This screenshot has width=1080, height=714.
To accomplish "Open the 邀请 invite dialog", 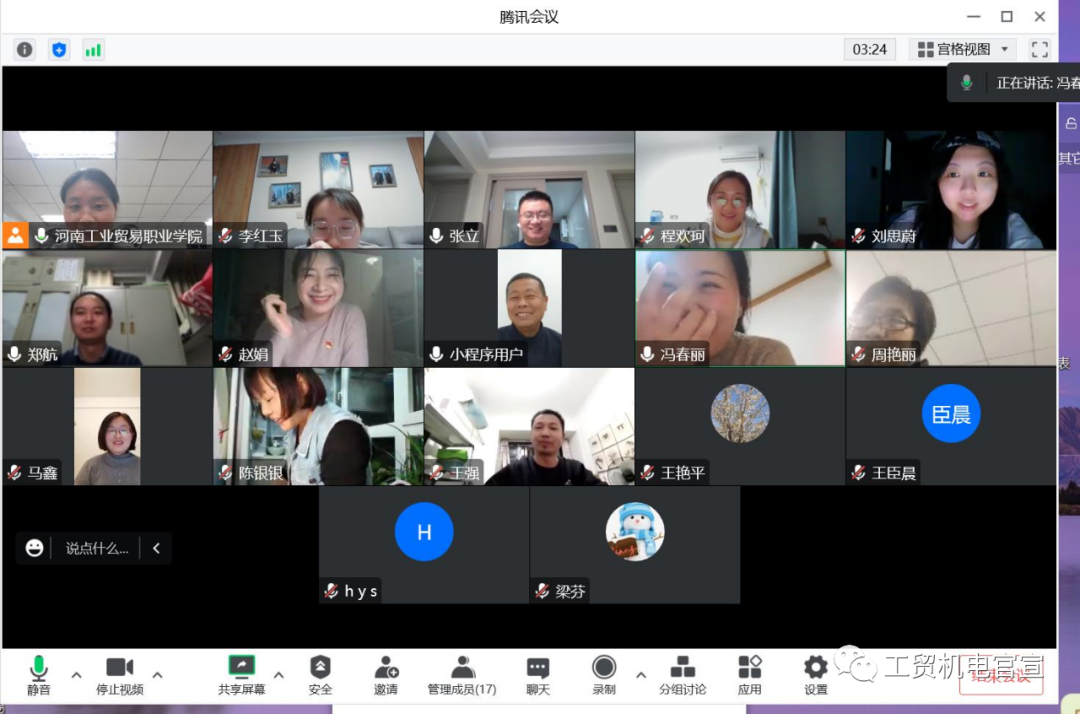I will [386, 675].
